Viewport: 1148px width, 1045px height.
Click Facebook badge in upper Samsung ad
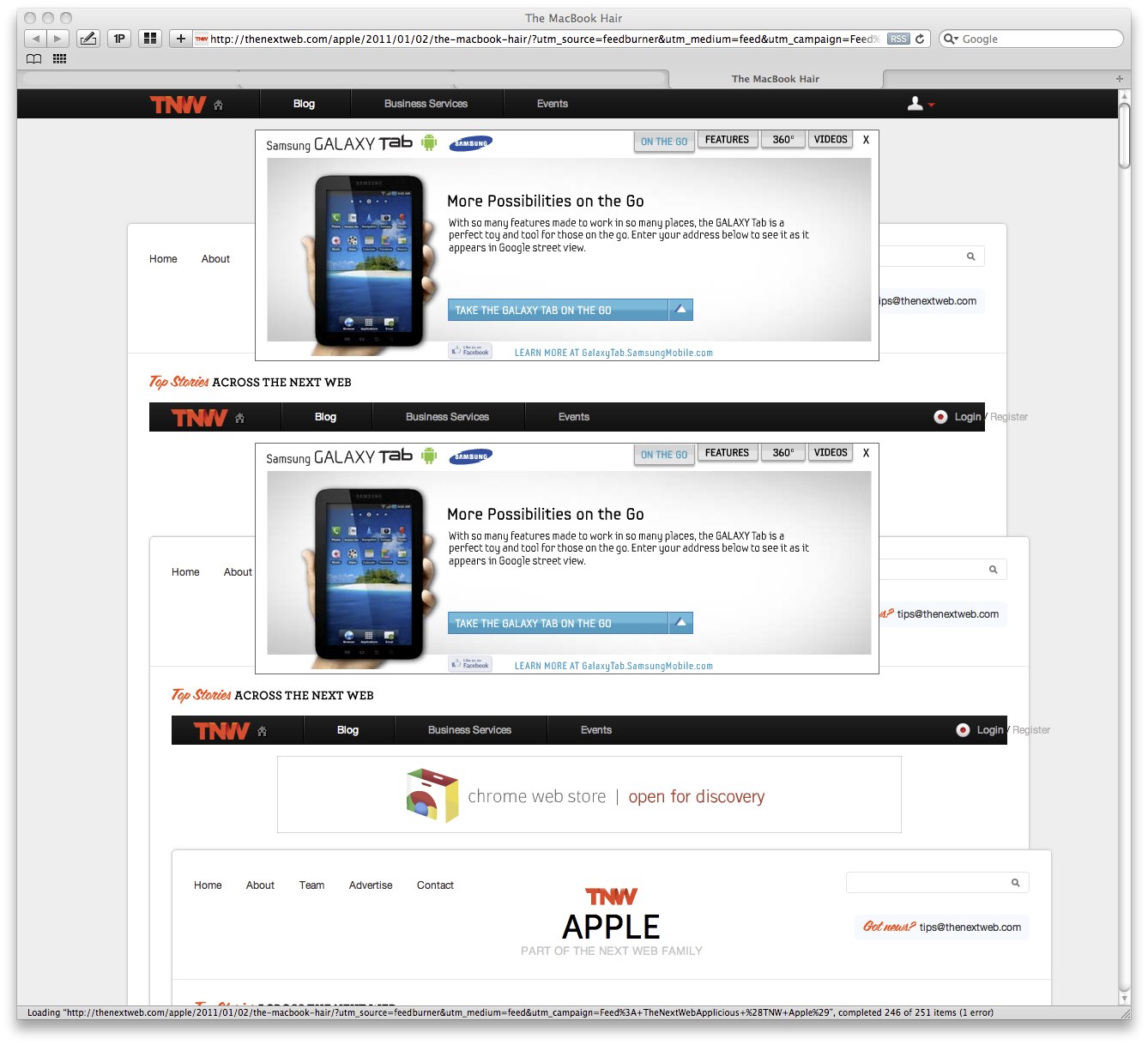click(470, 351)
